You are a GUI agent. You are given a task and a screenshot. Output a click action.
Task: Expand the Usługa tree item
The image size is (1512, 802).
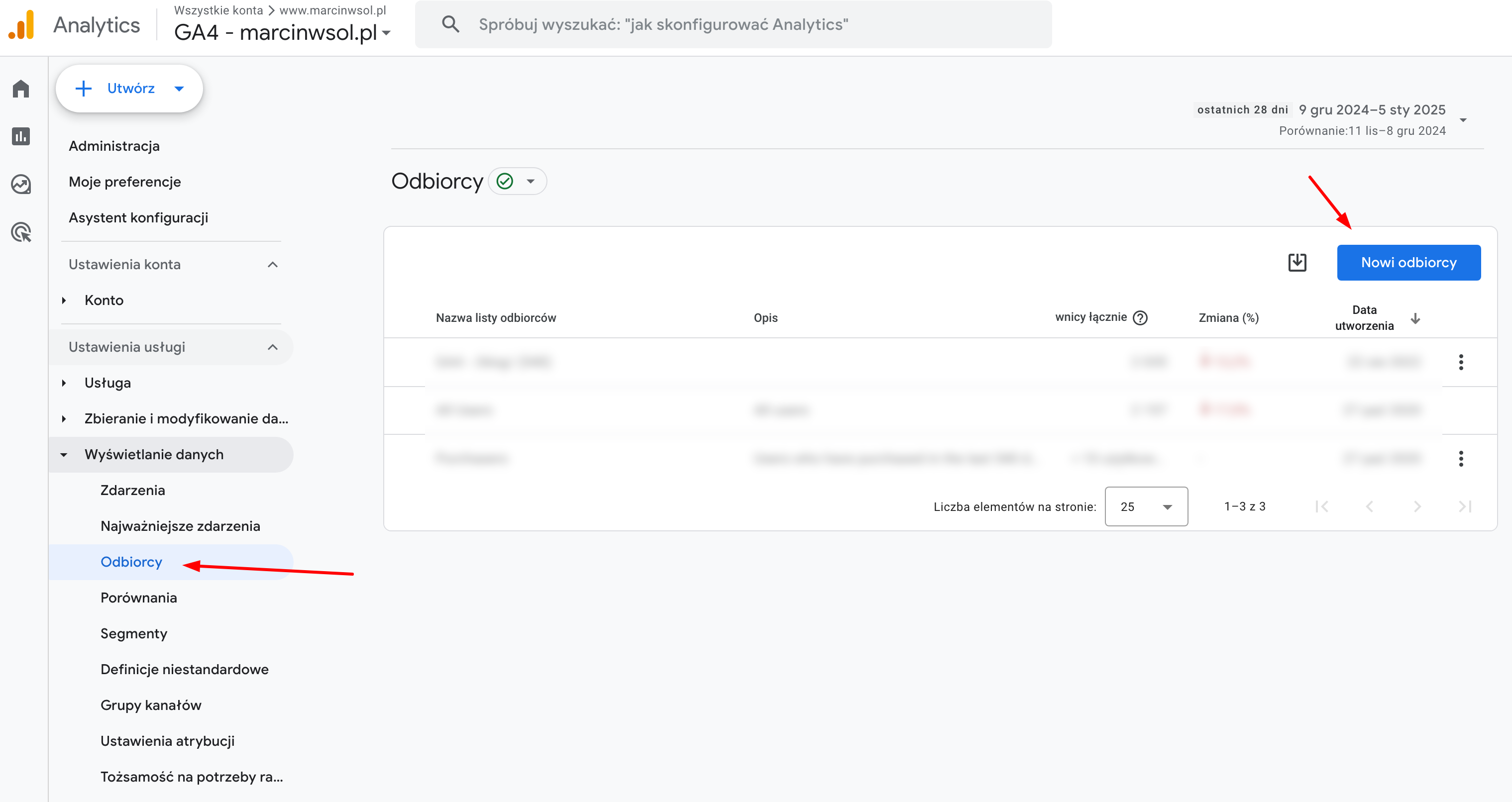click(64, 383)
